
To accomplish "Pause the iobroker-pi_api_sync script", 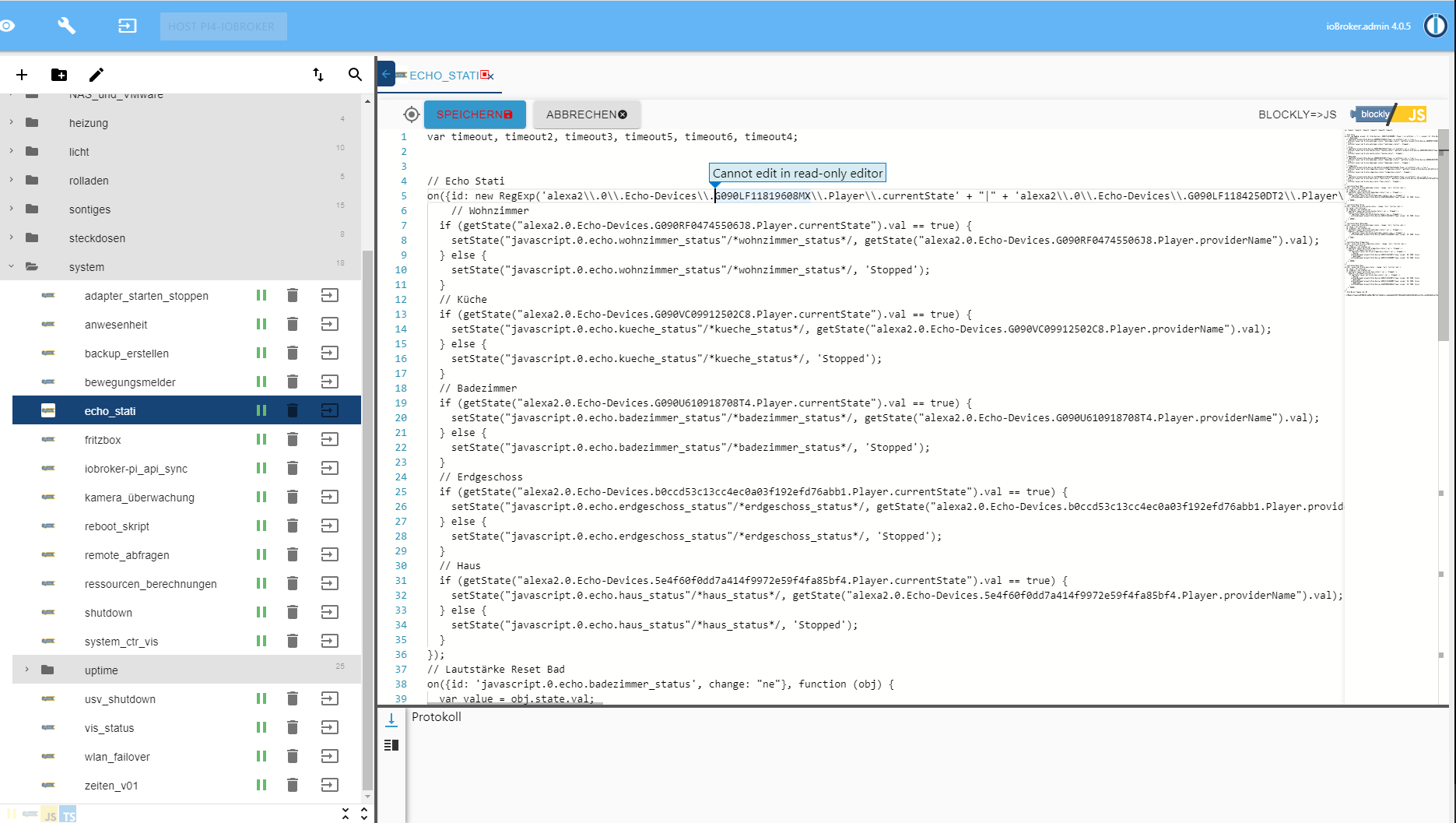I will pyautogui.click(x=261, y=468).
